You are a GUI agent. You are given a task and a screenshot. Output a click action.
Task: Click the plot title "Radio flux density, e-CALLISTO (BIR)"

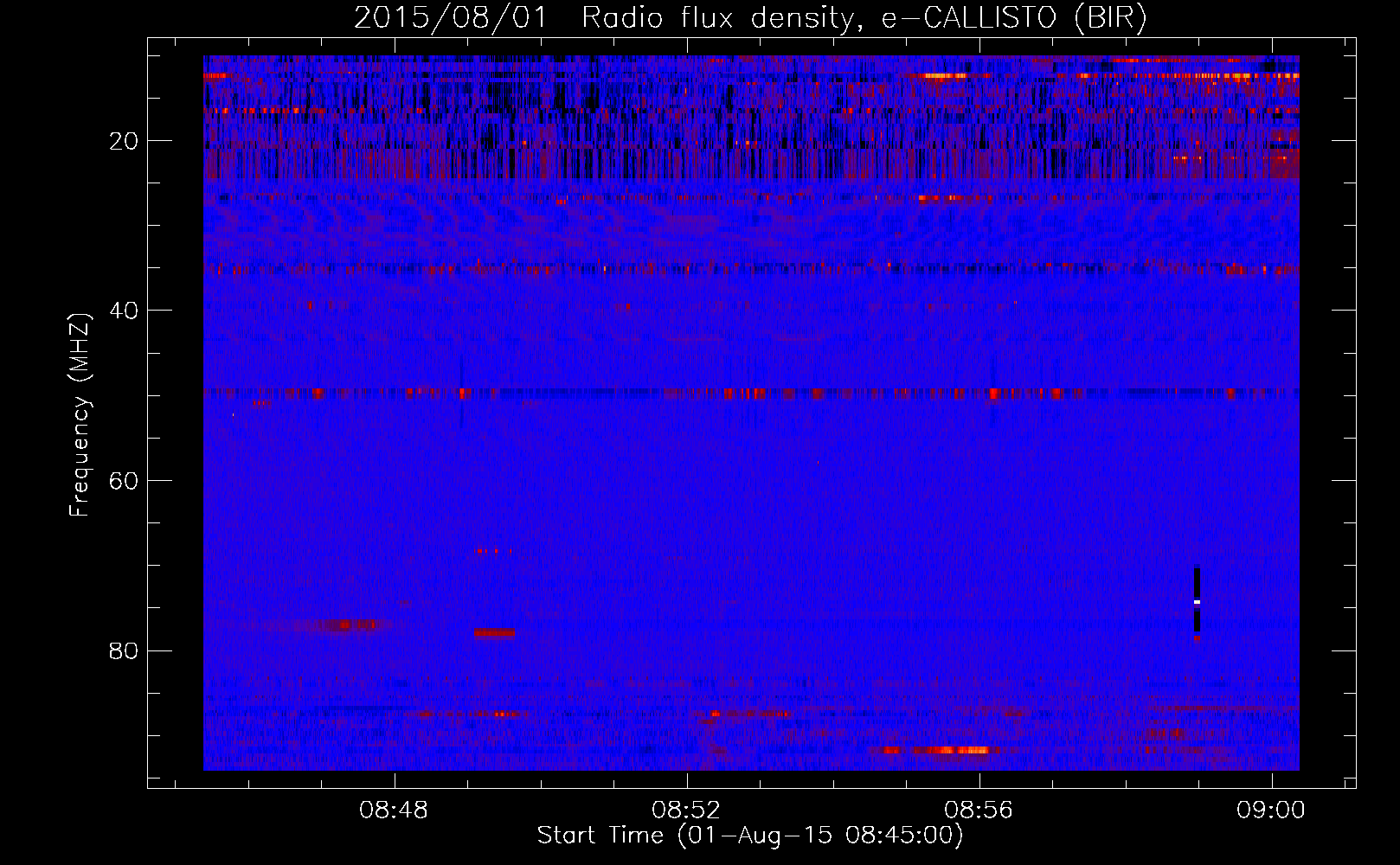pyautogui.click(x=864, y=17)
